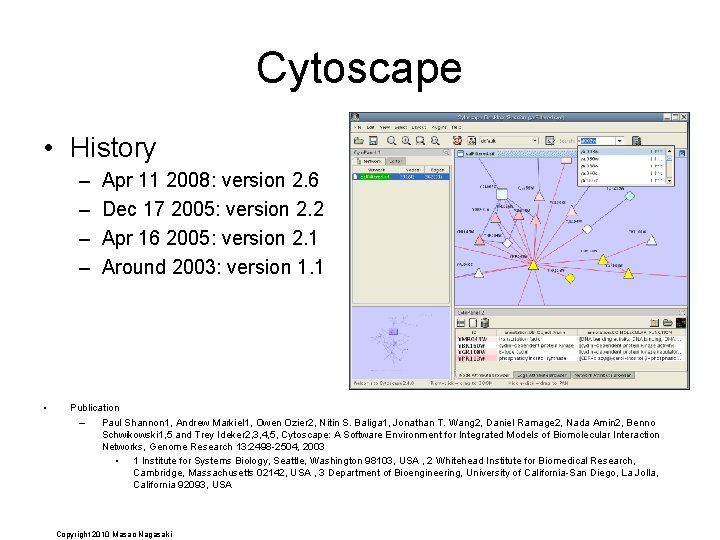The image size is (720, 540).
Task: Click the search configuration icon at toolbar end
Action: 636,141
